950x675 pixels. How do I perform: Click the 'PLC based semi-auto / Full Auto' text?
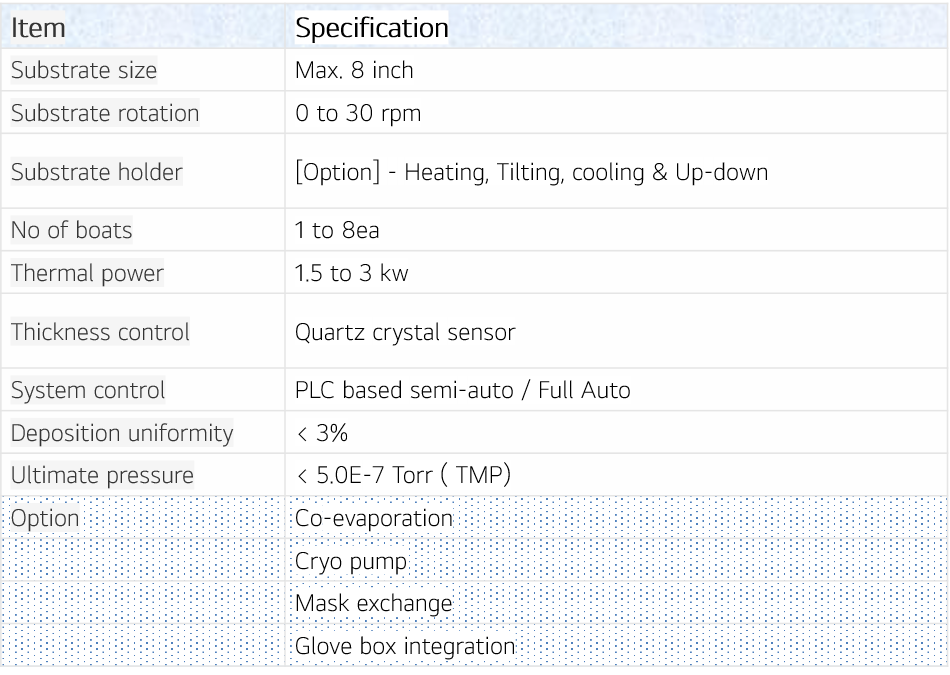point(462,390)
